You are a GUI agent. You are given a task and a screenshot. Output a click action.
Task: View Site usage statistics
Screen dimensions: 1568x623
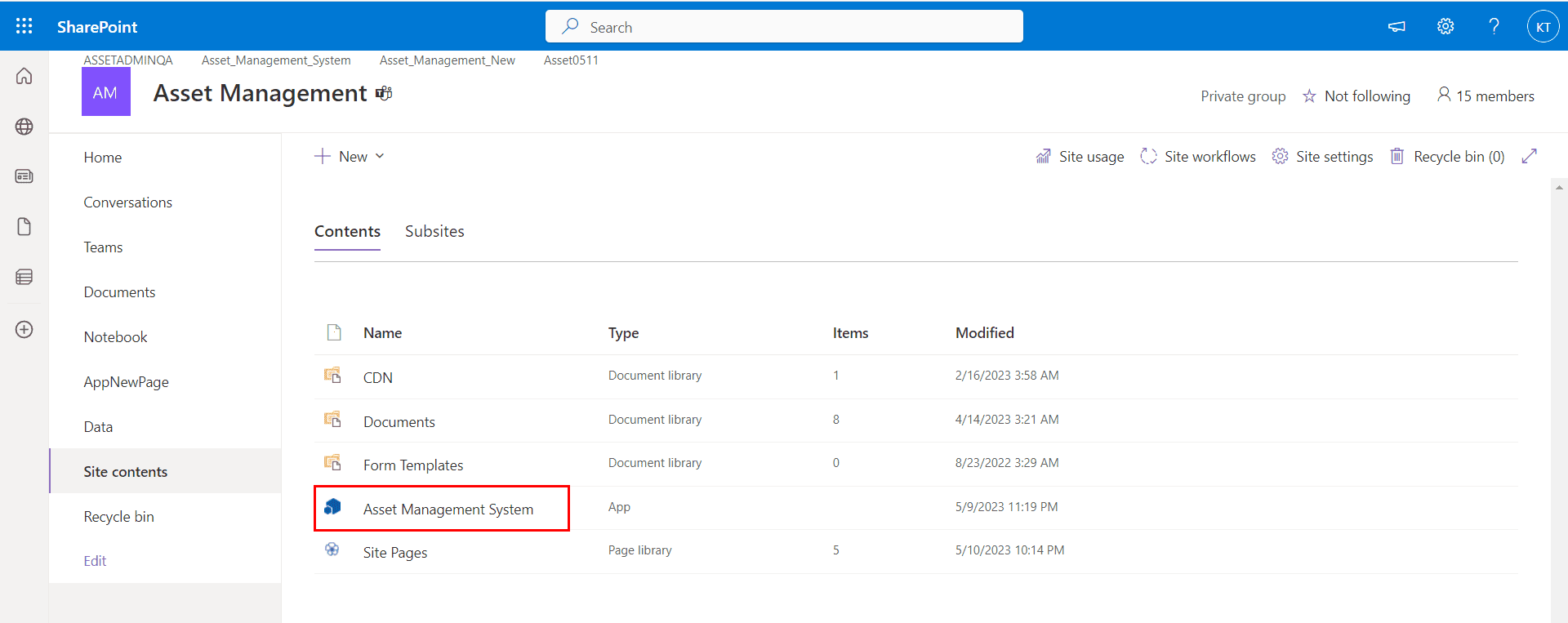tap(1080, 157)
